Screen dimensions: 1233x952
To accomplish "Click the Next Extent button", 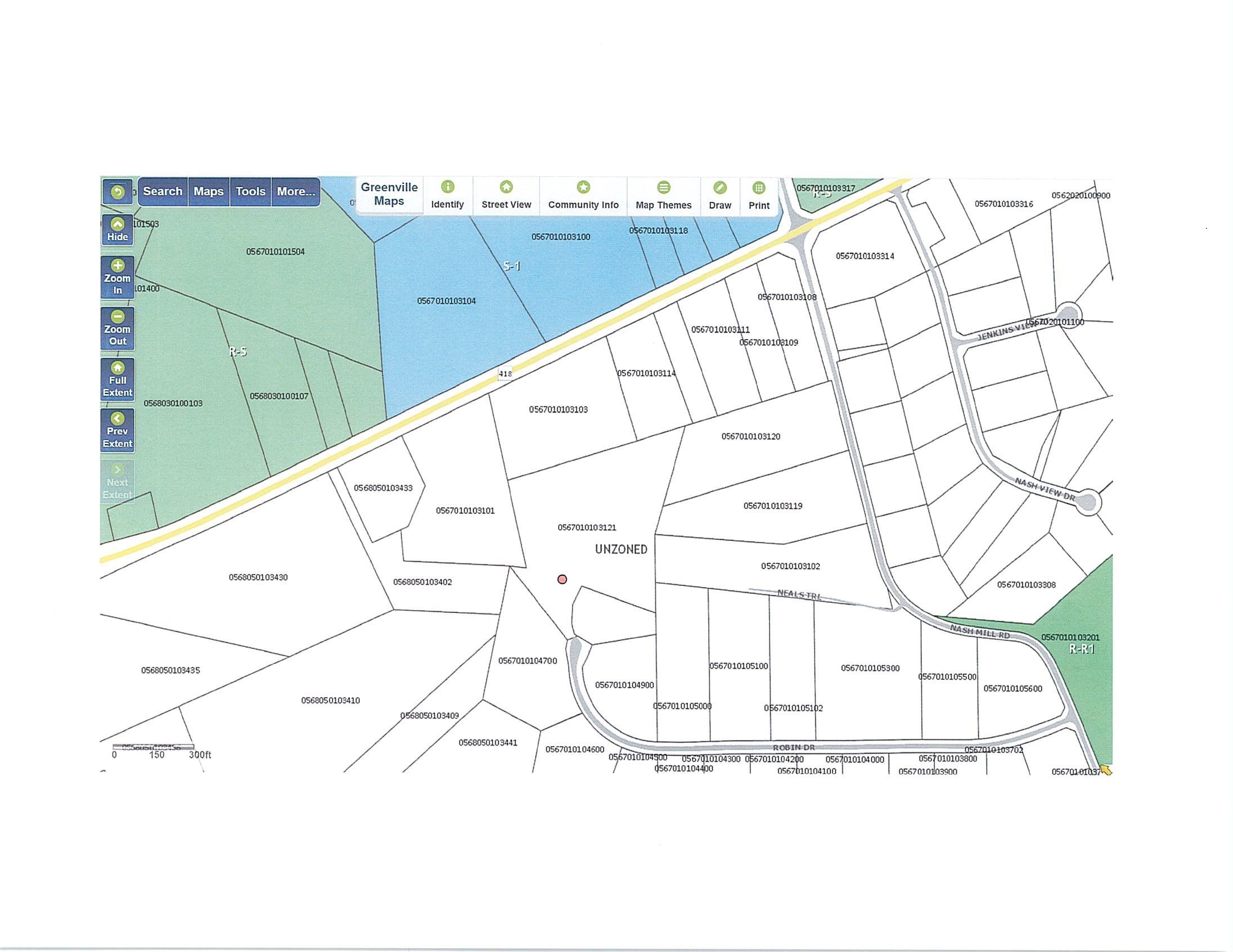I will (118, 482).
